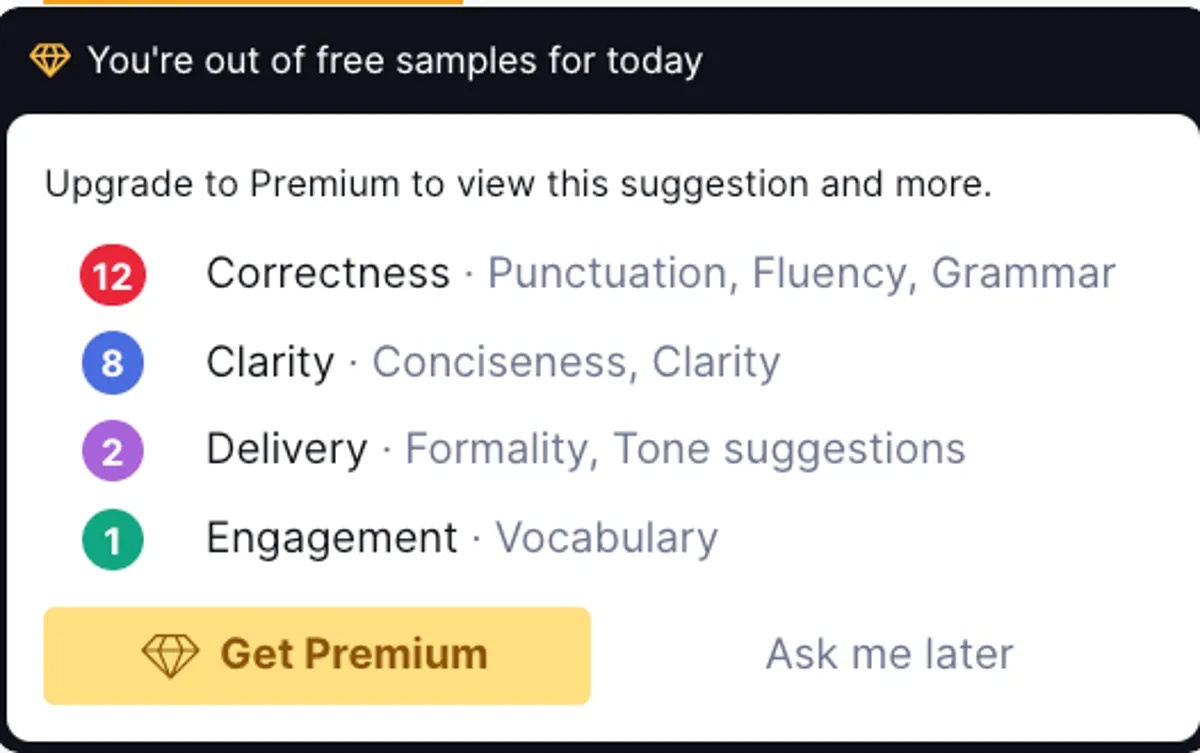Viewport: 1200px width, 753px height.
Task: Click the Grammarly premium gem next to Get Premium
Action: coord(169,655)
